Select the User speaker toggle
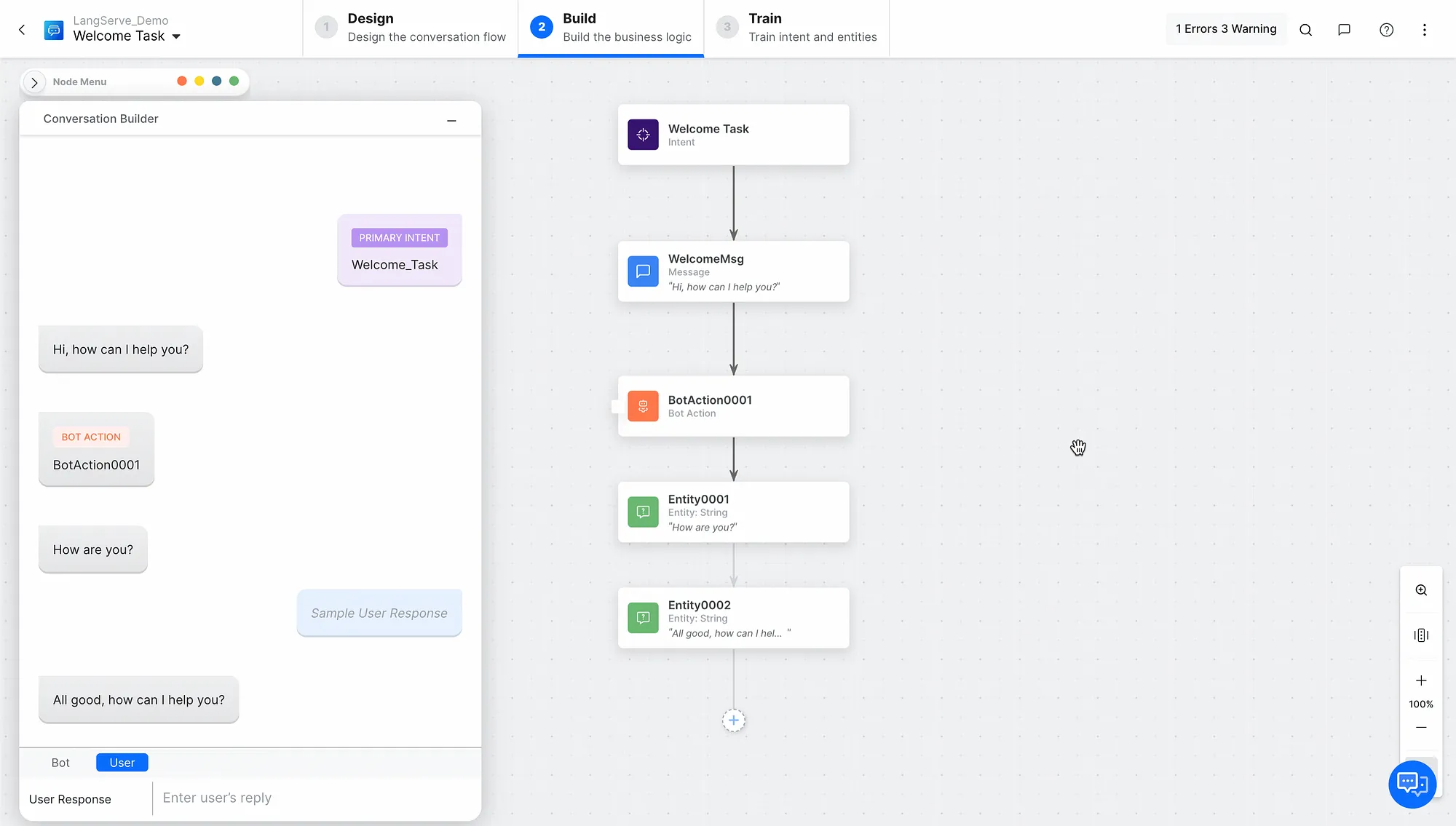 click(122, 763)
